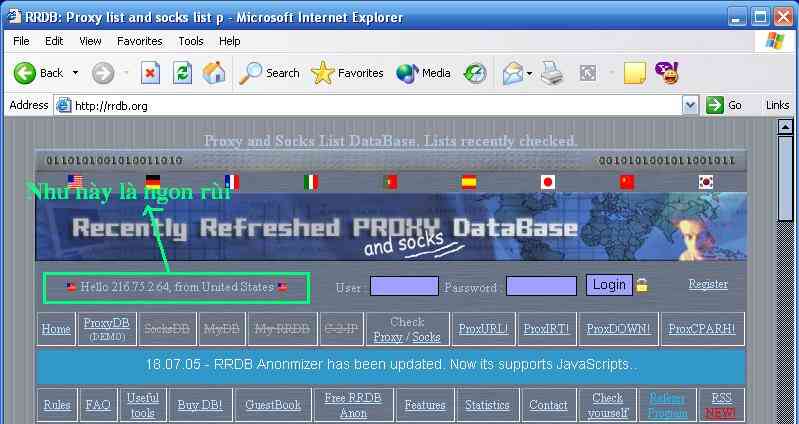Click the Print toolbar icon
Image resolution: width=799 pixels, height=424 pixels.
(x=552, y=73)
